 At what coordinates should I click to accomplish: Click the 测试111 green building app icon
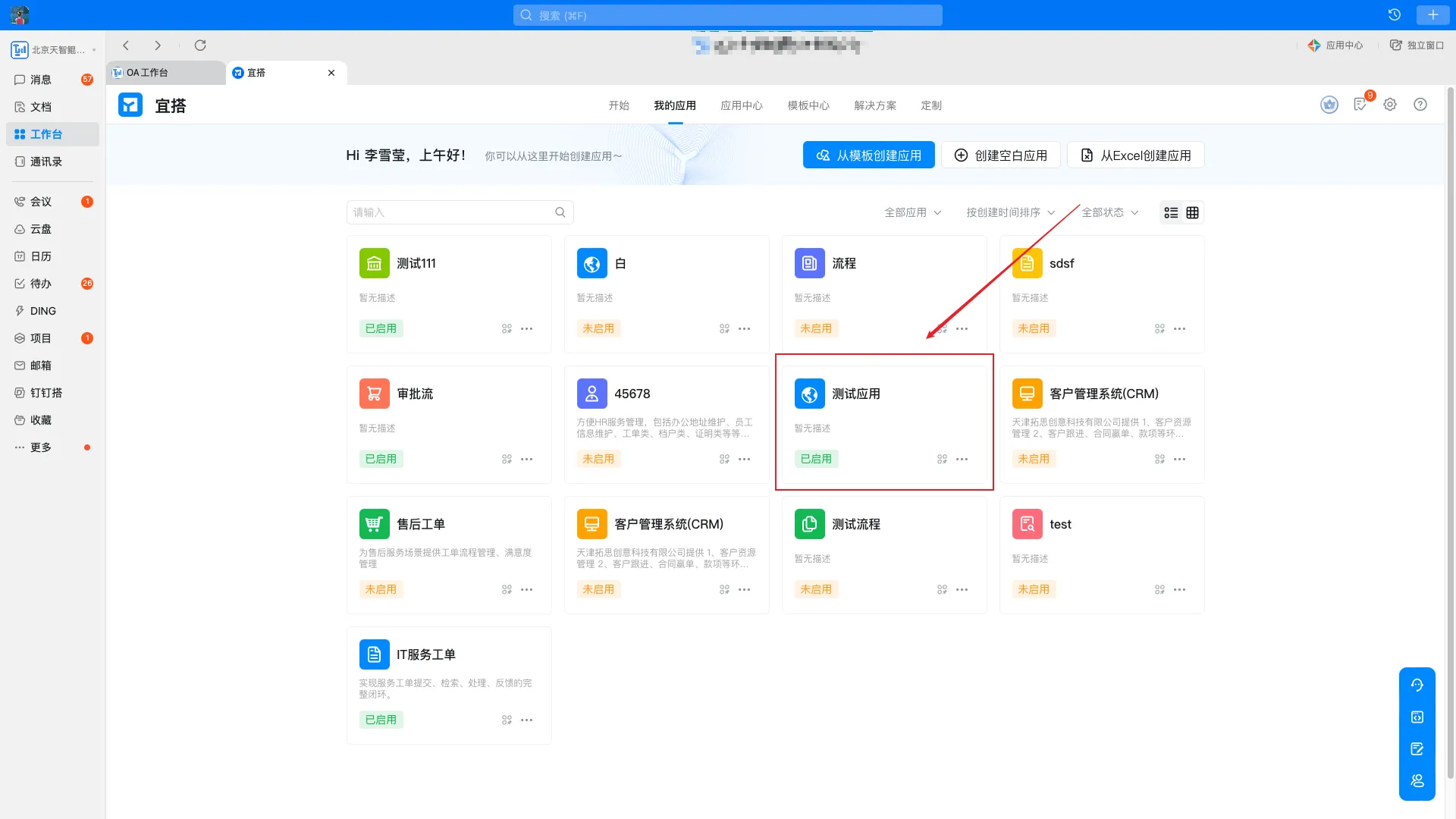click(x=374, y=263)
